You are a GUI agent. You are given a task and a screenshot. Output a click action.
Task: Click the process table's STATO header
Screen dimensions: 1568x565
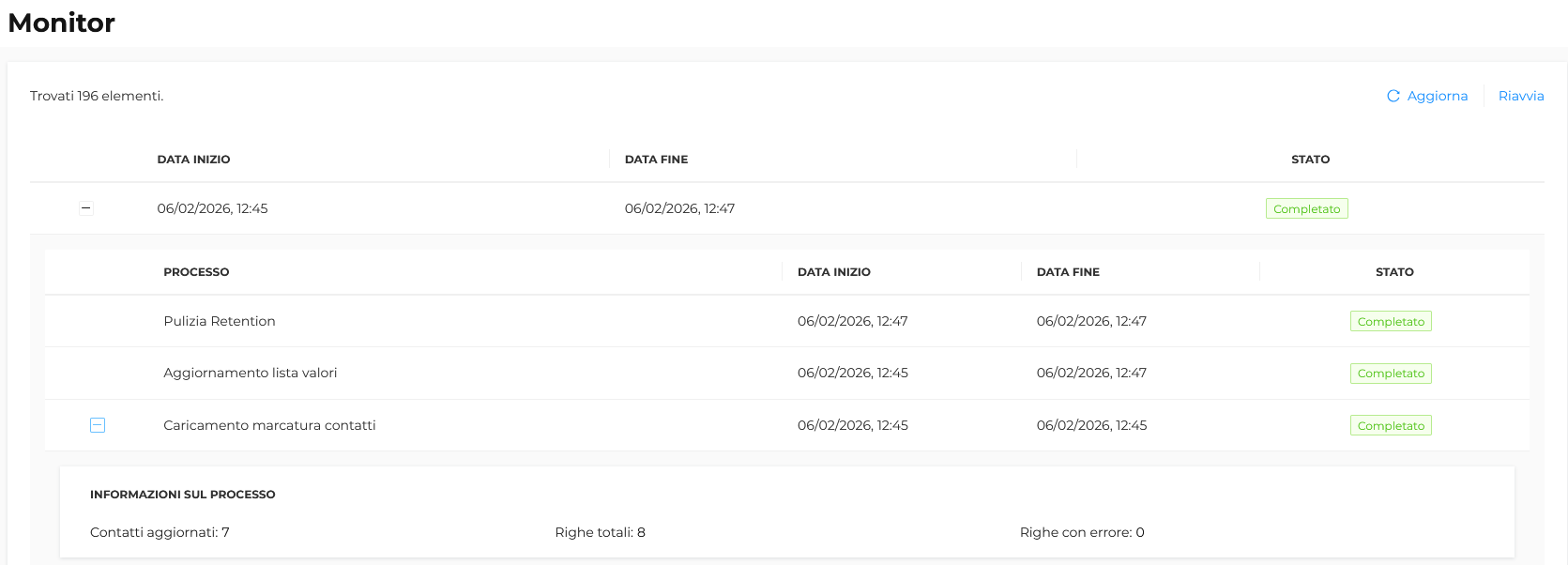(x=1394, y=272)
